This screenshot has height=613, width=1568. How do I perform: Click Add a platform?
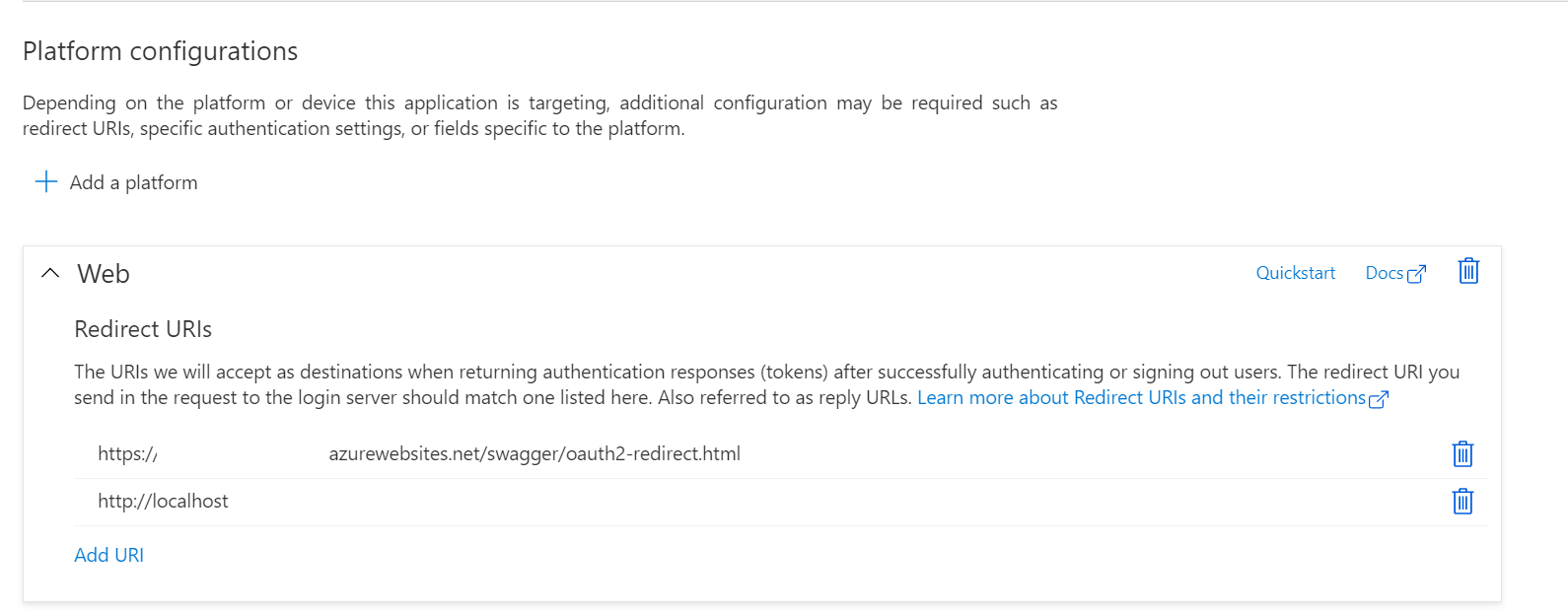[x=132, y=182]
